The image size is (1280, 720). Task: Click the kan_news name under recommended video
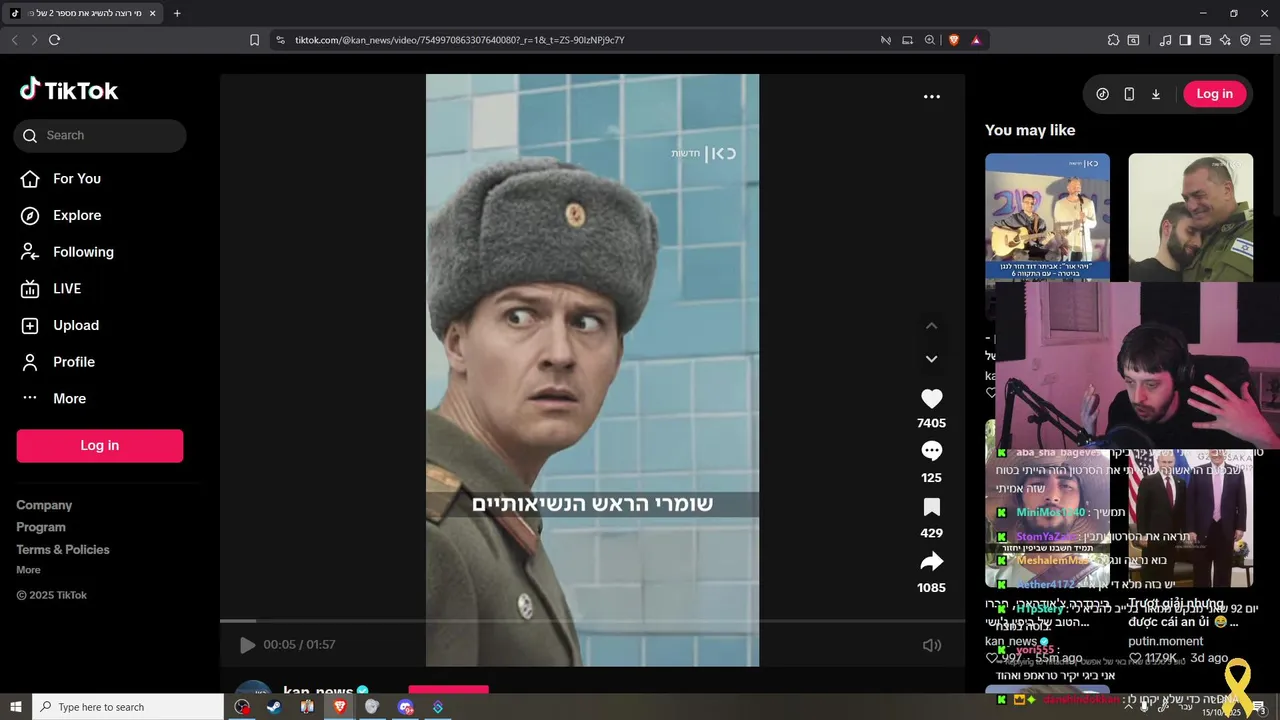click(1011, 641)
